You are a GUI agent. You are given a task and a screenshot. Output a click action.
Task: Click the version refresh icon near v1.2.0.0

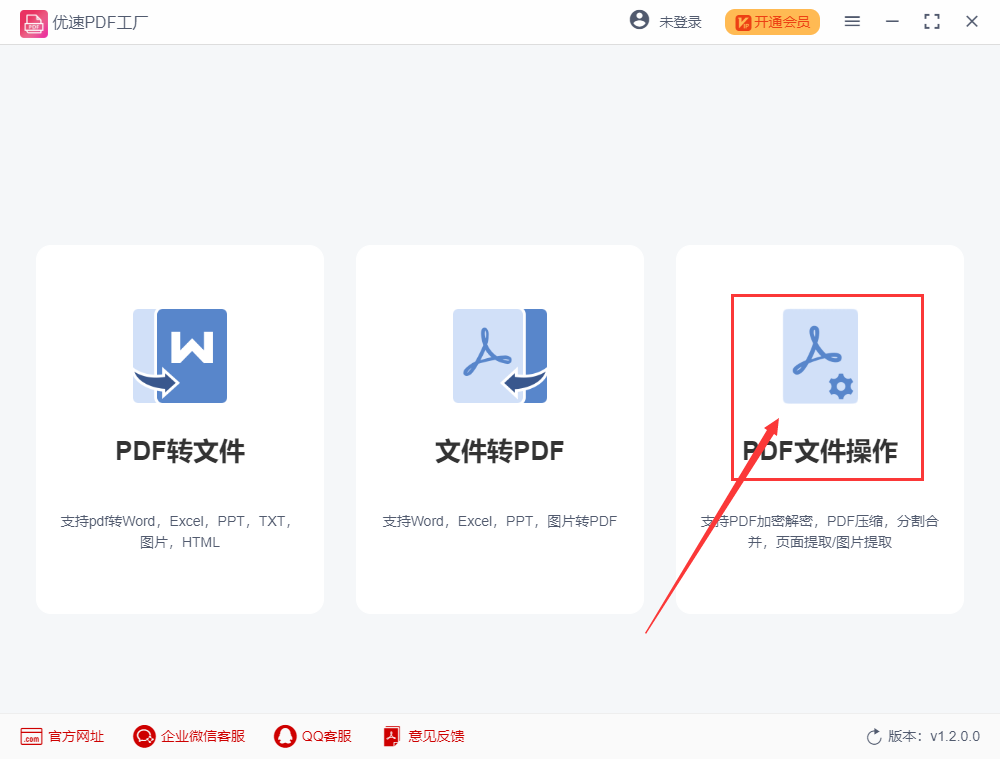pos(872,736)
